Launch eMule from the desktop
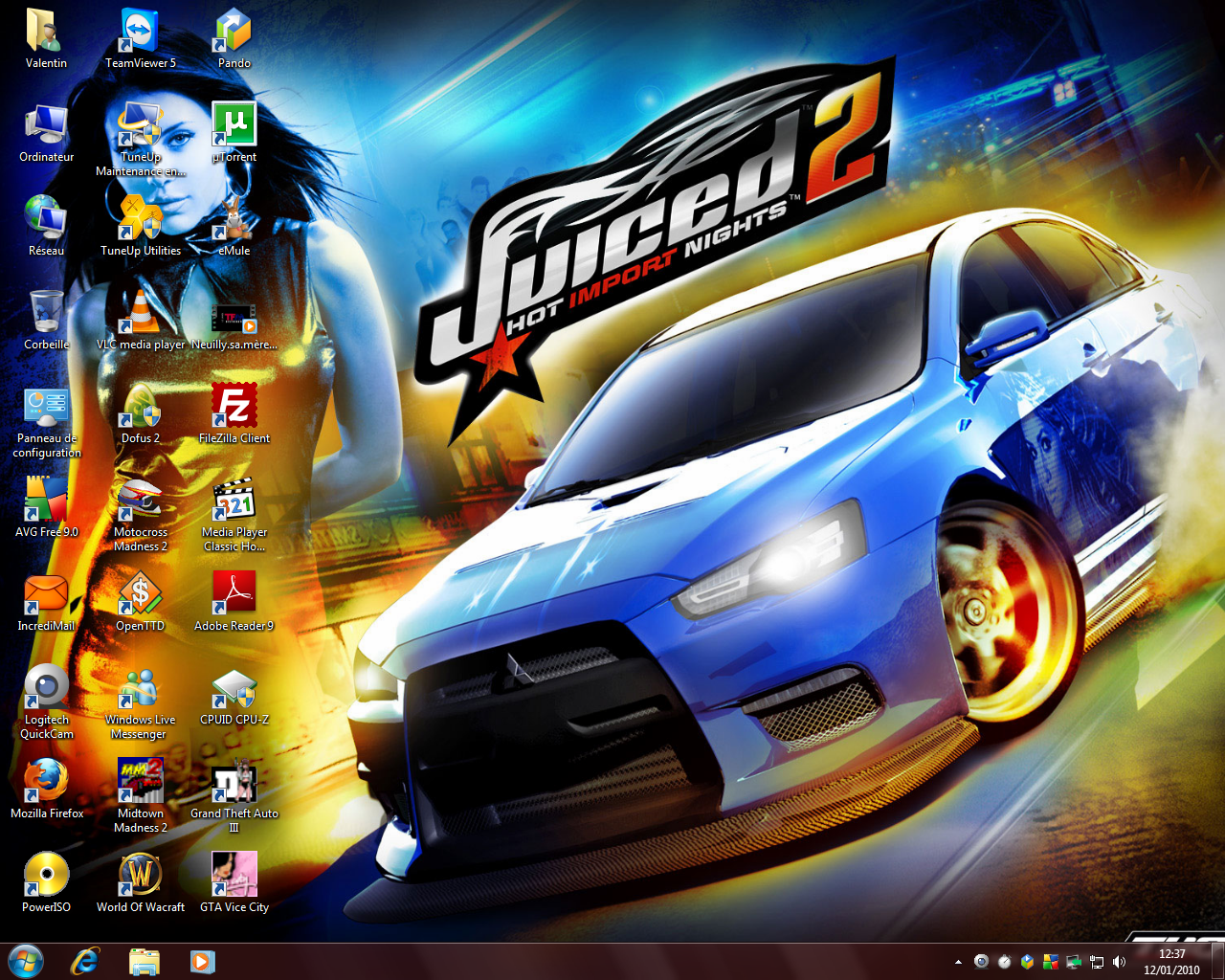Screen dimensions: 1225x980 coord(234,226)
